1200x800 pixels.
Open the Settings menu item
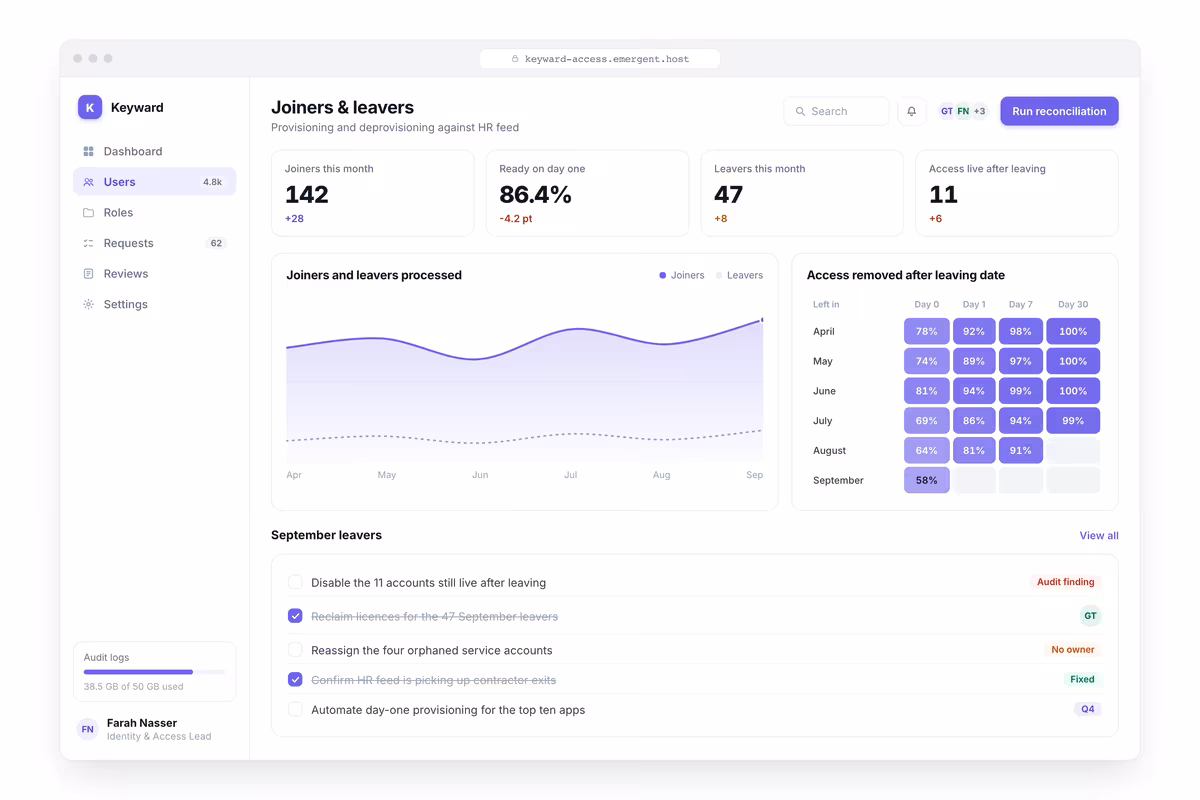[155, 304]
